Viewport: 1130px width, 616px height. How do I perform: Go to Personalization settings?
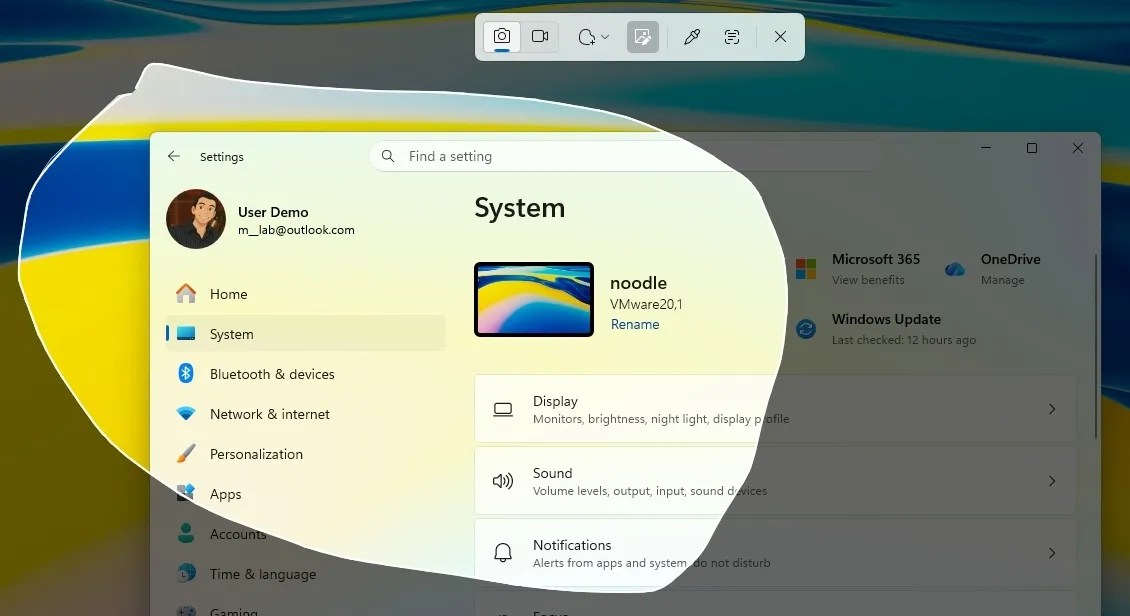306,454
